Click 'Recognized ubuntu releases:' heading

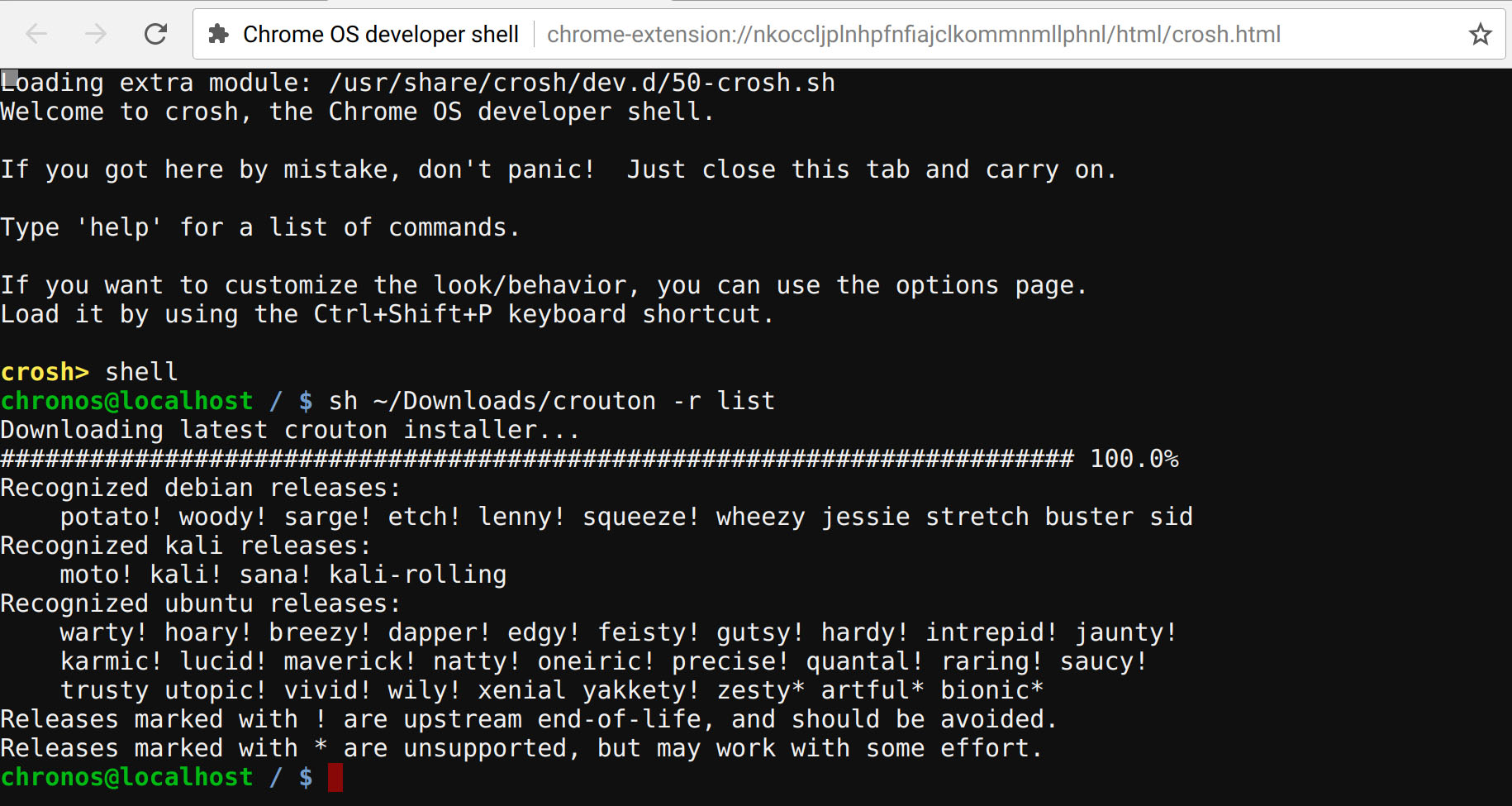click(201, 603)
